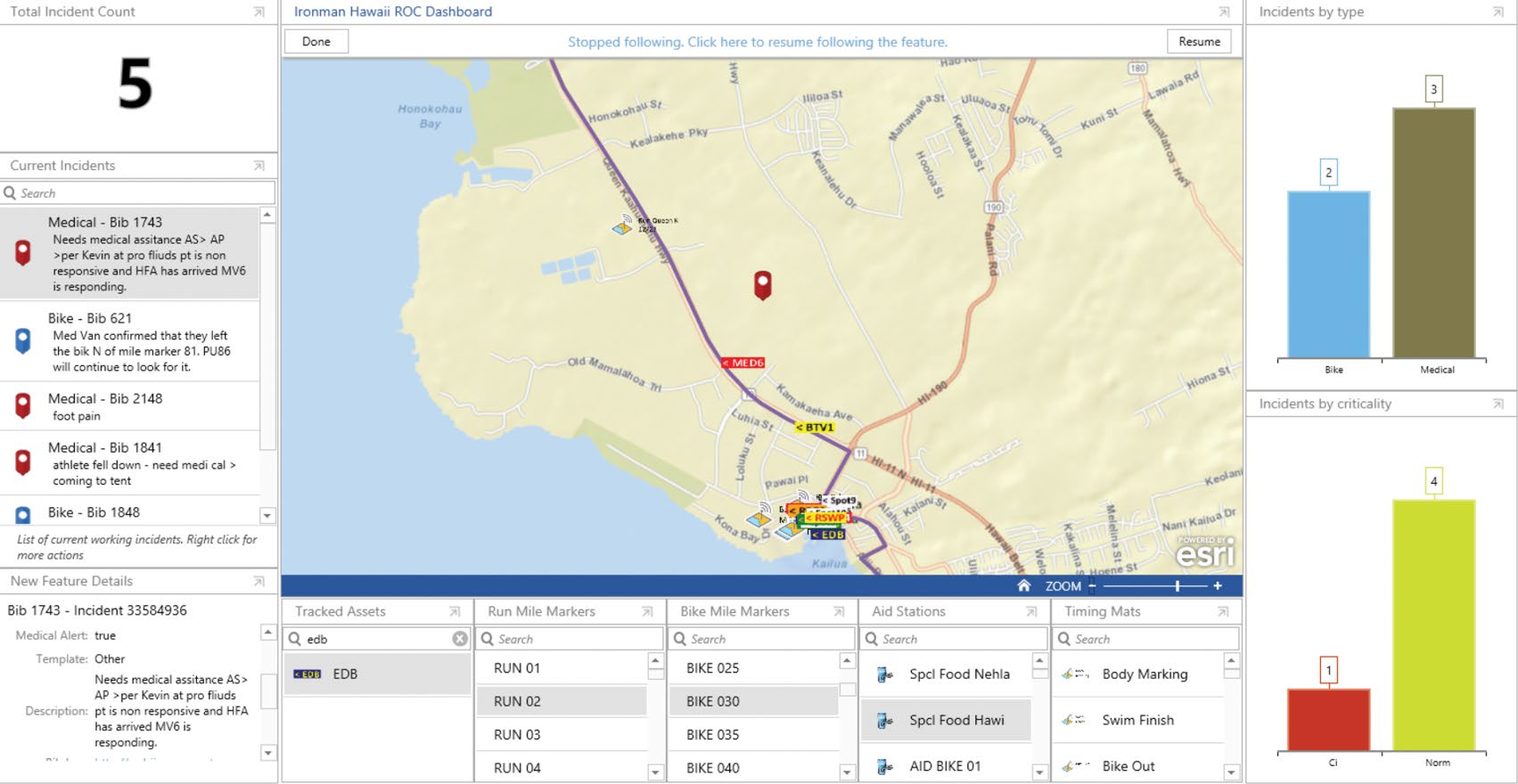1518x784 pixels.
Task: Click the red pin for Medical Bib 1743
Action: 23,253
